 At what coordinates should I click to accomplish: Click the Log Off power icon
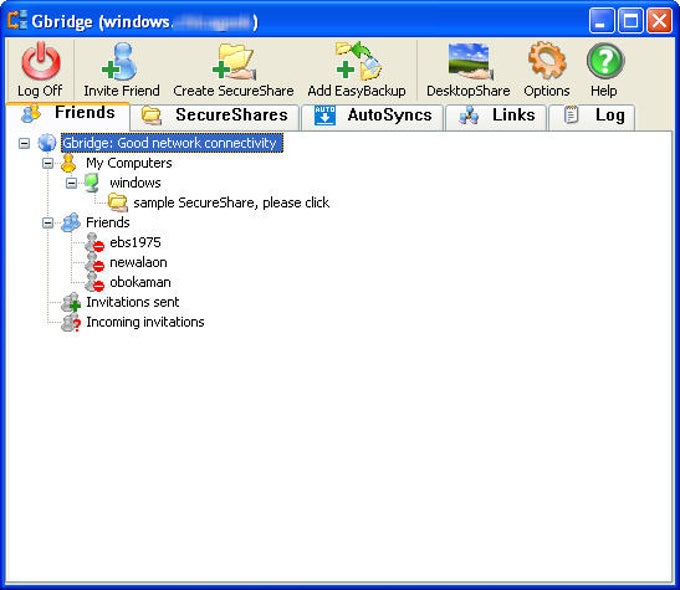click(41, 61)
